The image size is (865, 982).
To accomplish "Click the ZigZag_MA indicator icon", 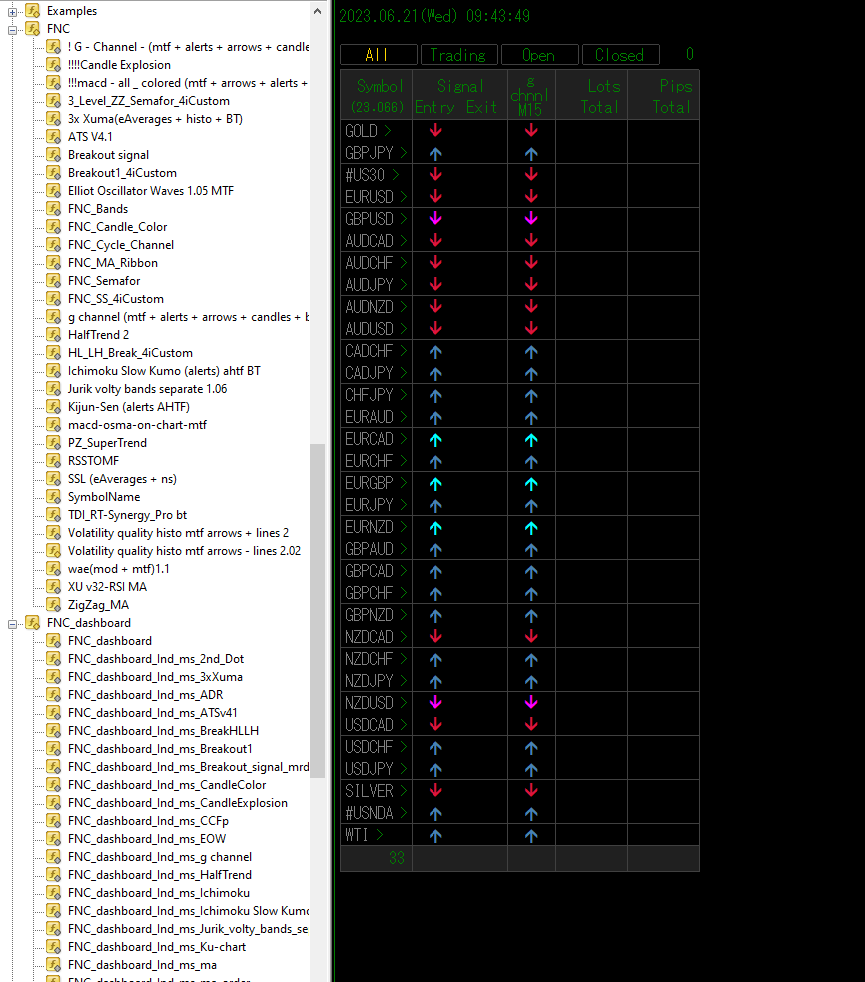I will tap(54, 605).
